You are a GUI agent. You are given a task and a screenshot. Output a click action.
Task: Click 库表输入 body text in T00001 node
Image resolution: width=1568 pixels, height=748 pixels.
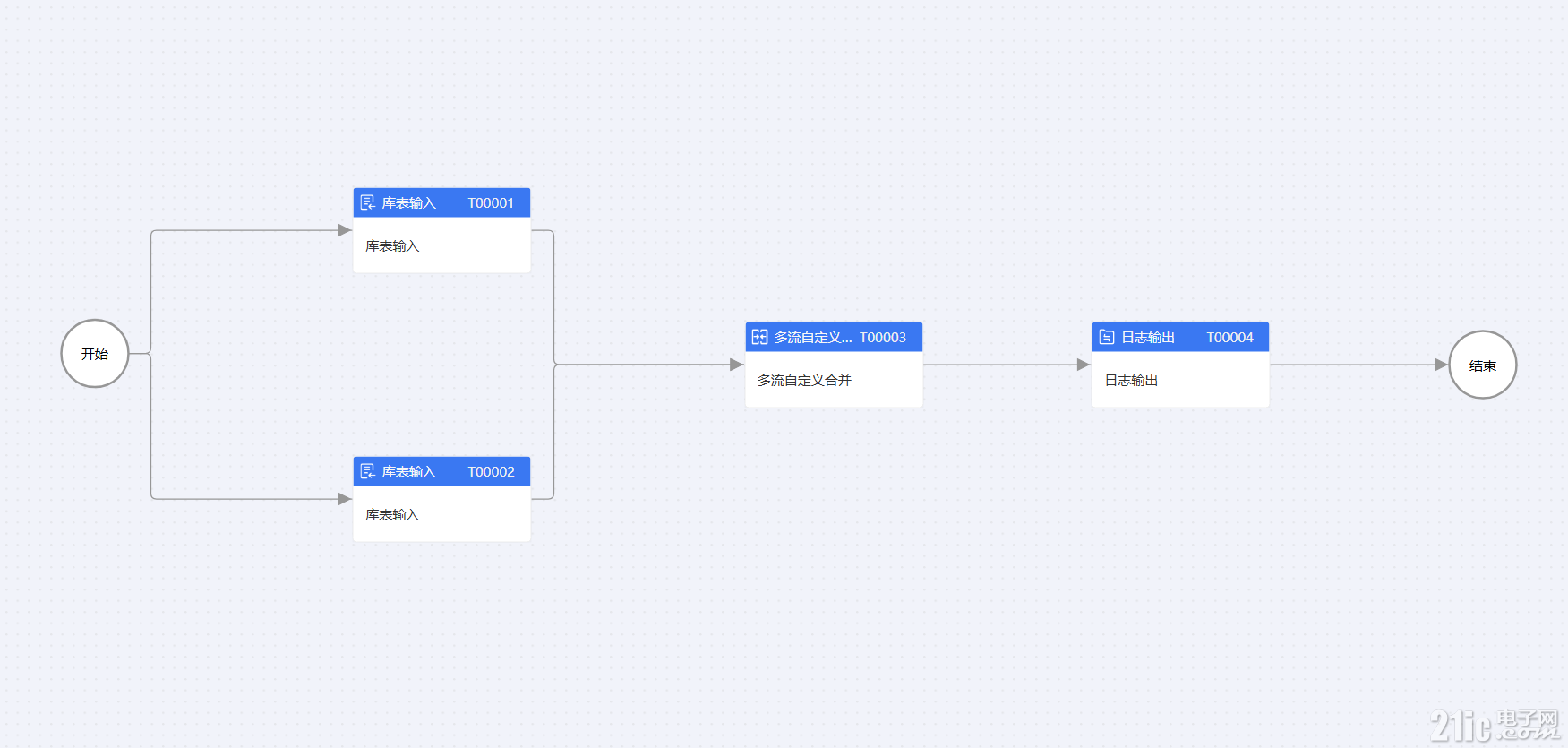click(392, 246)
